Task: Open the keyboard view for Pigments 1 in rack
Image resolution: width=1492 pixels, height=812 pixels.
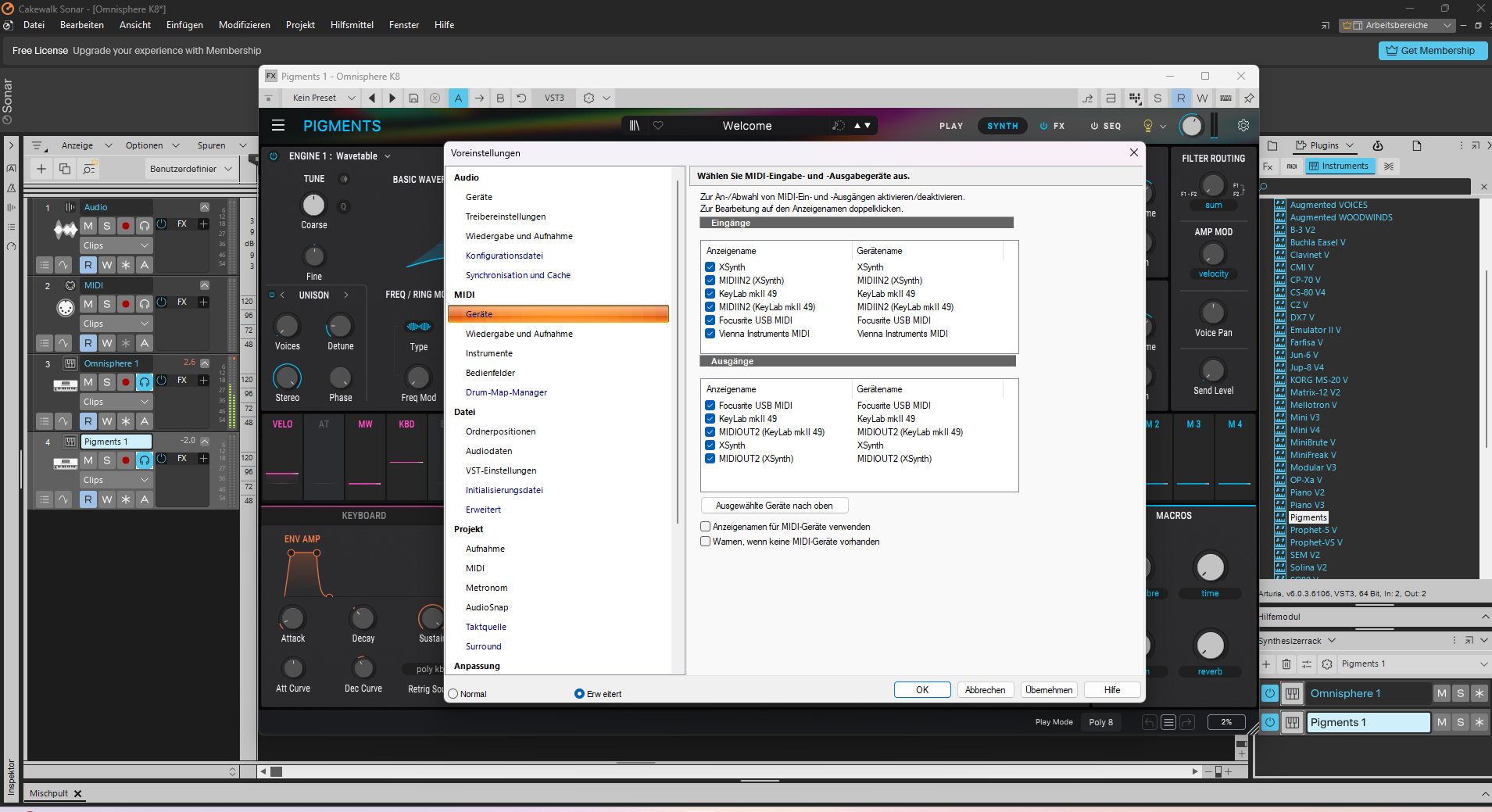Action: tap(1292, 722)
